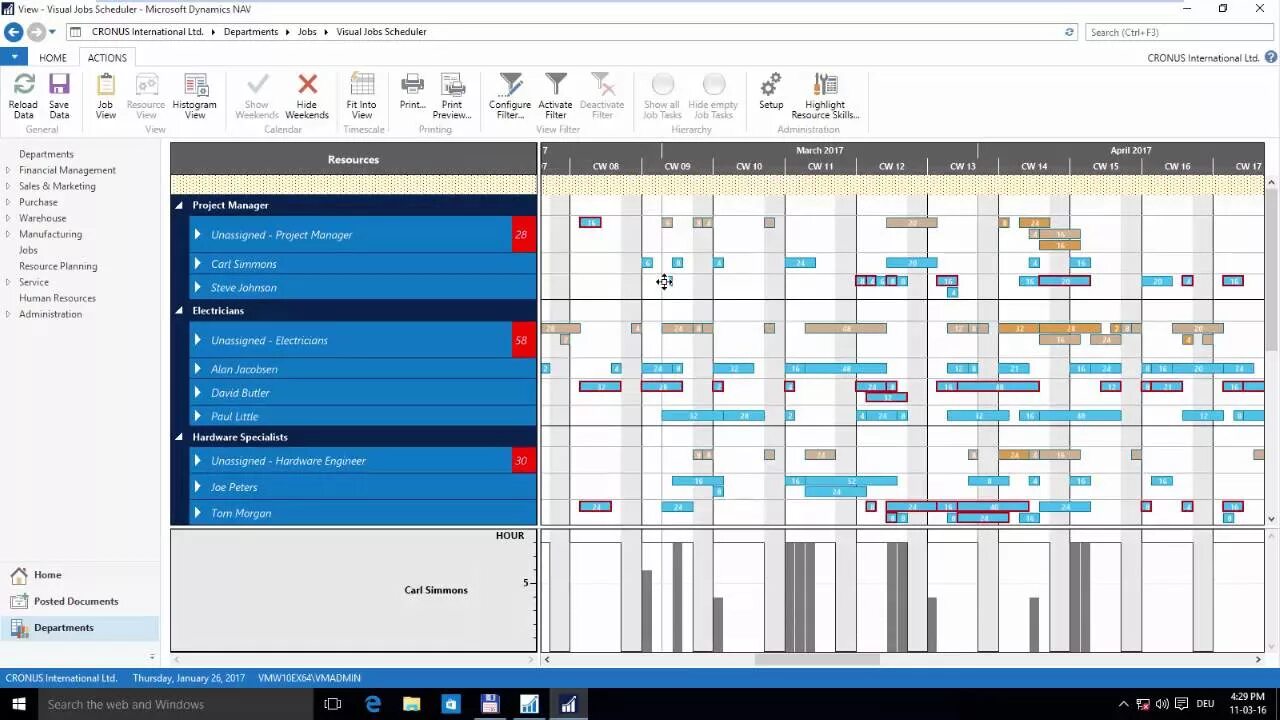Click red 28 indicator for Project Manager

point(523,235)
